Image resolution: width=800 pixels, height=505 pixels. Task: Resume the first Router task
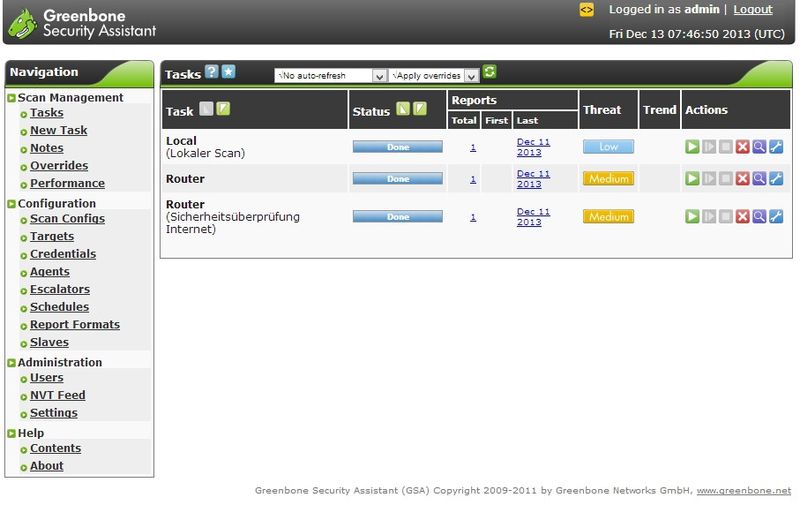point(709,179)
